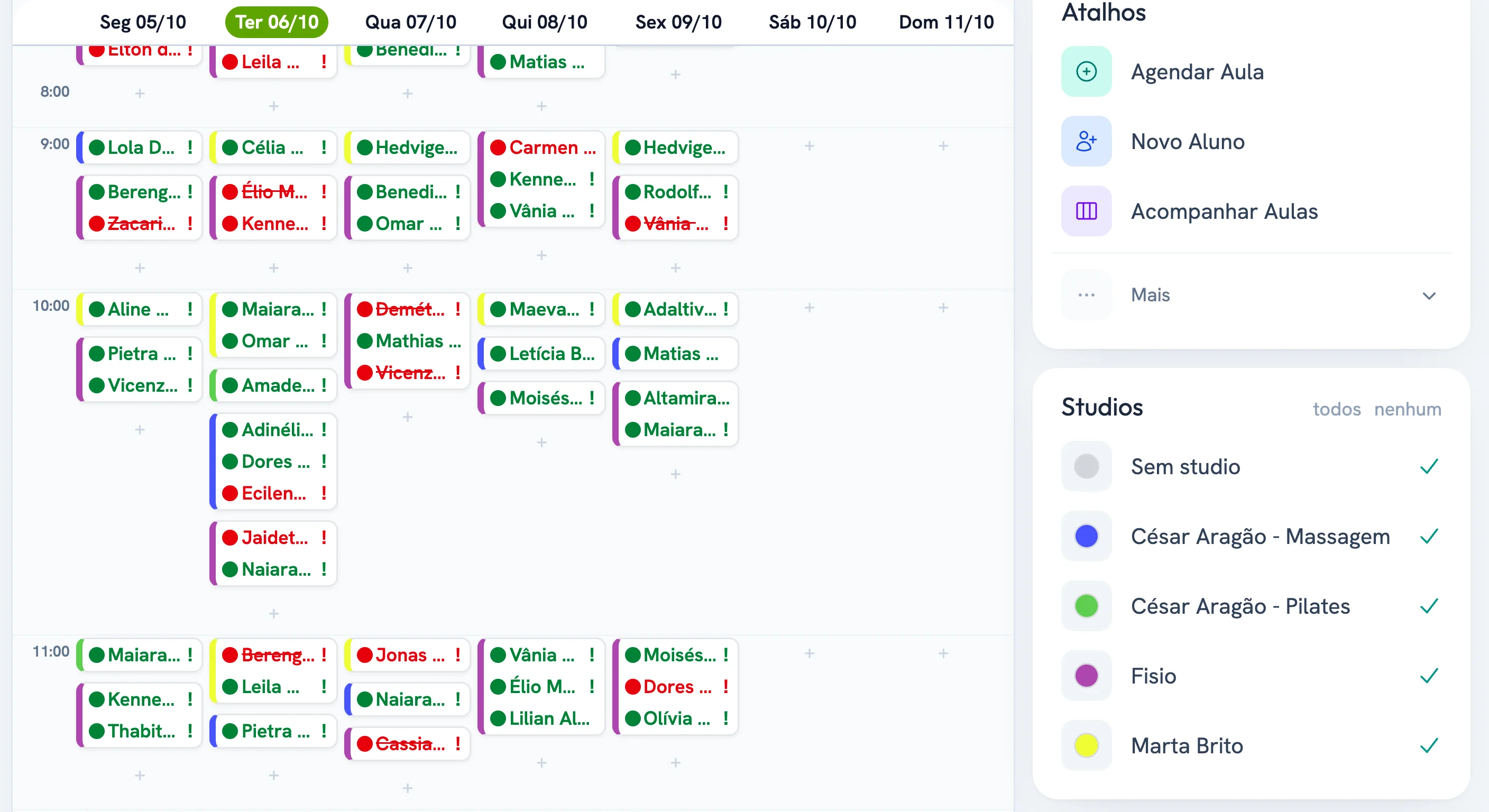Toggle César Aragão - Massagem filter checkmark
Image resolution: width=1489 pixels, height=812 pixels.
pyautogui.click(x=1429, y=537)
